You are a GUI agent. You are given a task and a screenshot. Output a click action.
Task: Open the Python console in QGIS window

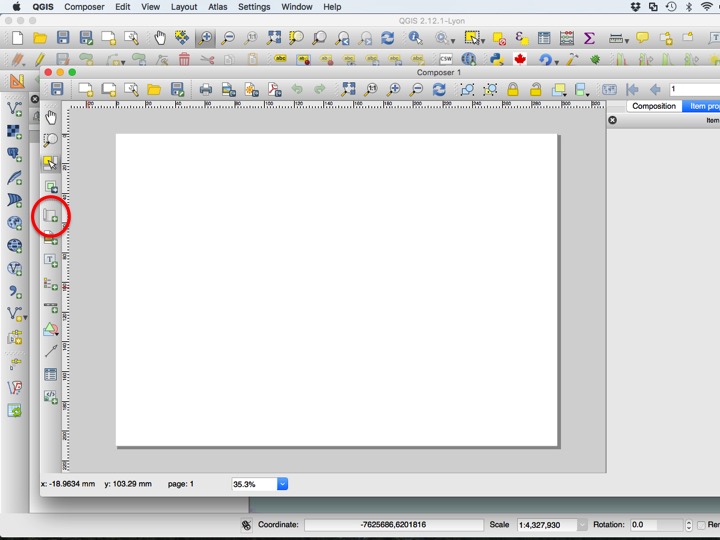tap(497, 59)
